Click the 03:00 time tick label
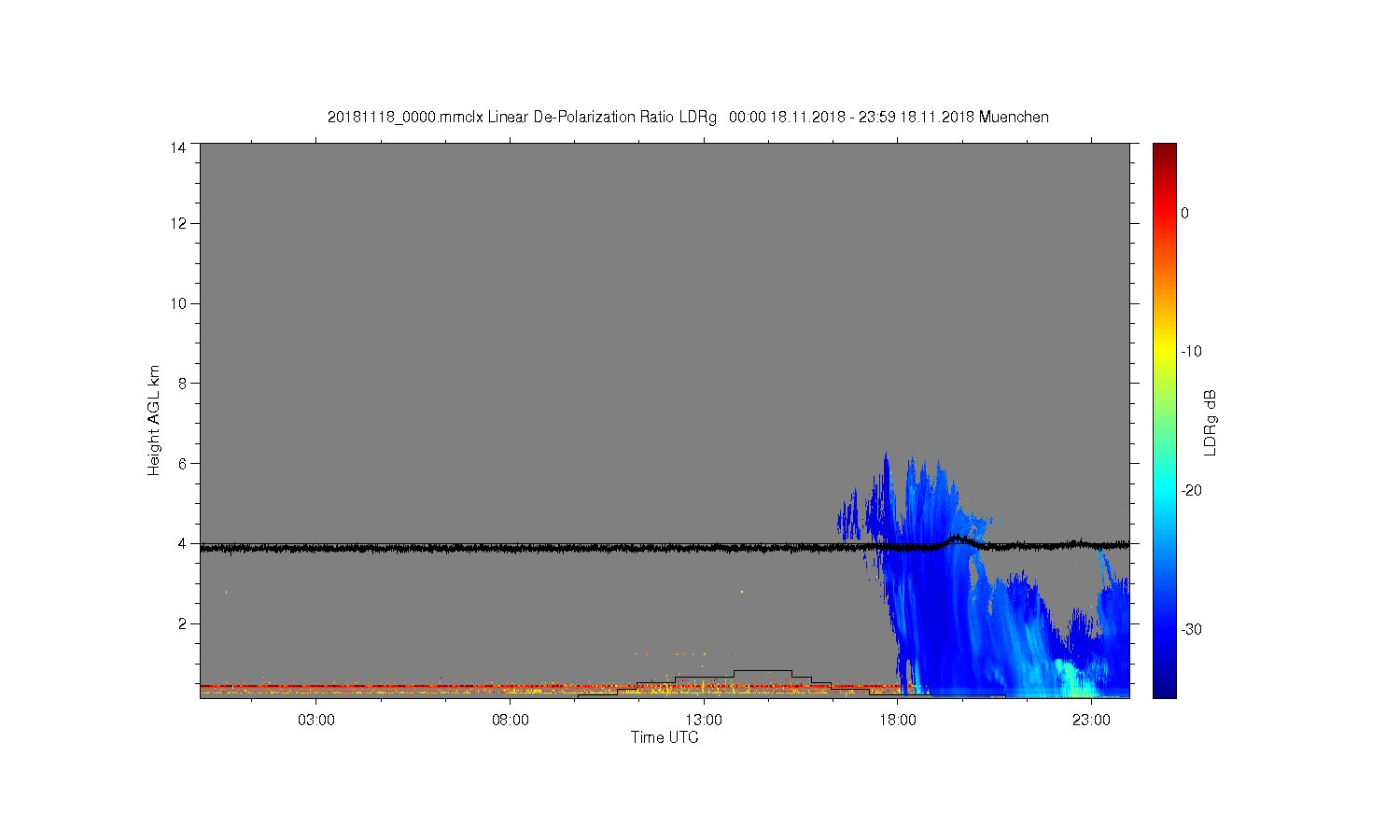 (x=316, y=721)
